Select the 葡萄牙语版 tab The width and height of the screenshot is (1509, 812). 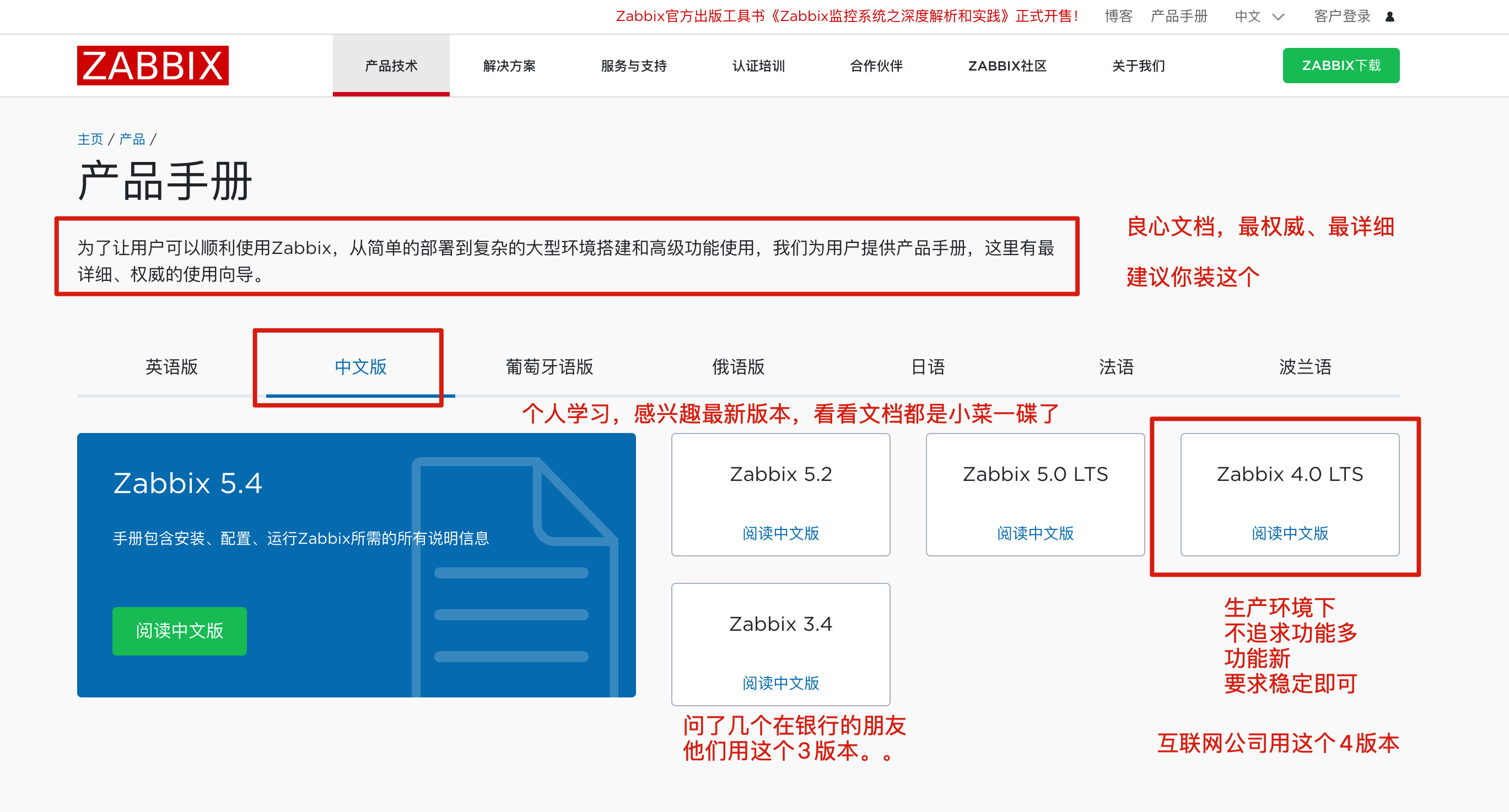tap(549, 367)
